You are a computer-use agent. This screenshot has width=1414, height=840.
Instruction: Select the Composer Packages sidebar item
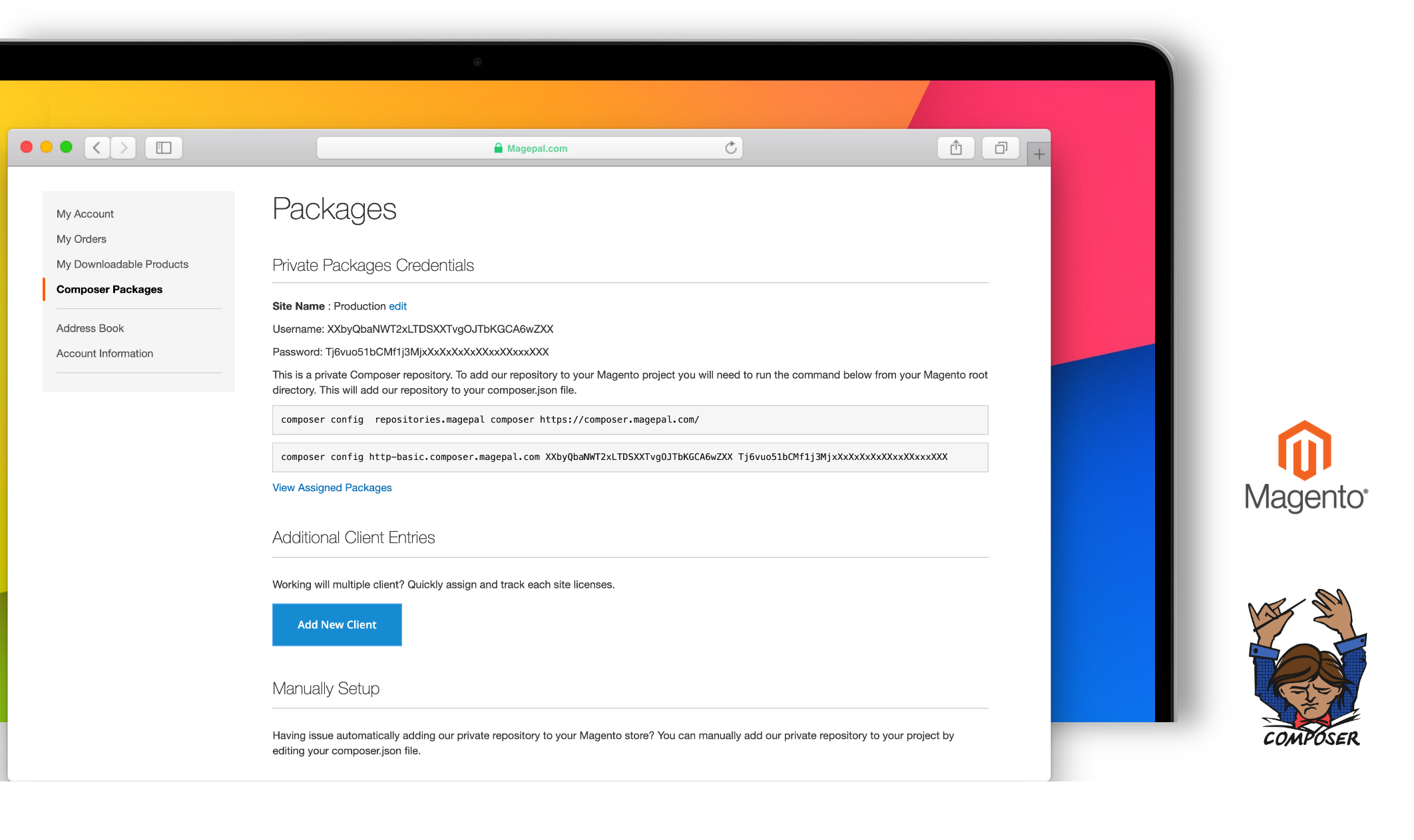point(109,288)
